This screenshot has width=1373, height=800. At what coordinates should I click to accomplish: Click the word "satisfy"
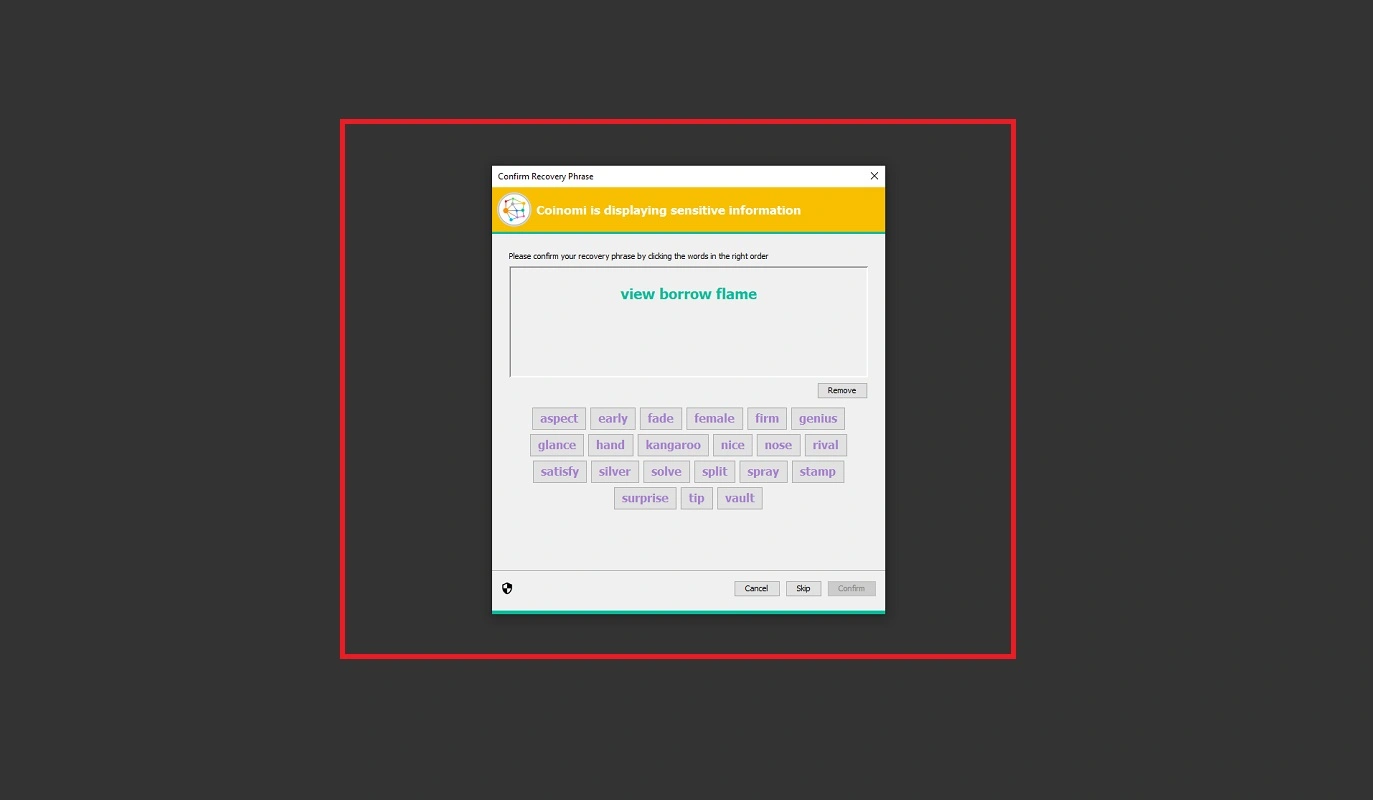pyautogui.click(x=560, y=472)
